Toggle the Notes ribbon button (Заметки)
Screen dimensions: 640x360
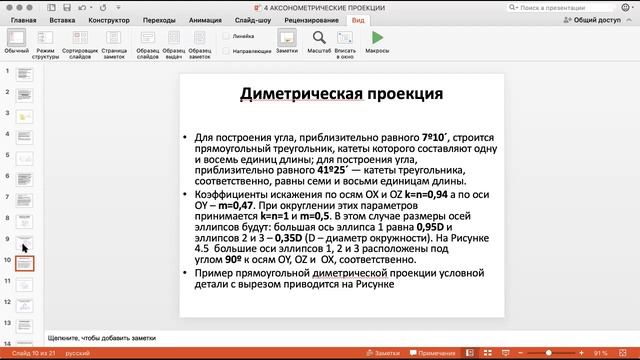pos(287,41)
